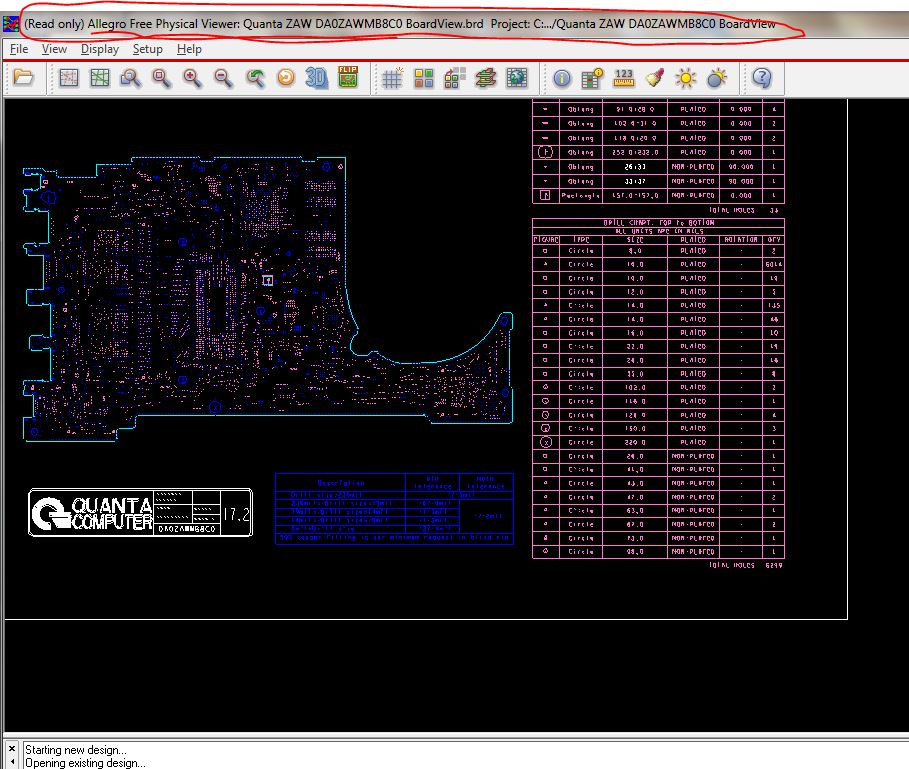Expand the Setup menu
Viewport: 909px width, 769px height.
point(147,49)
